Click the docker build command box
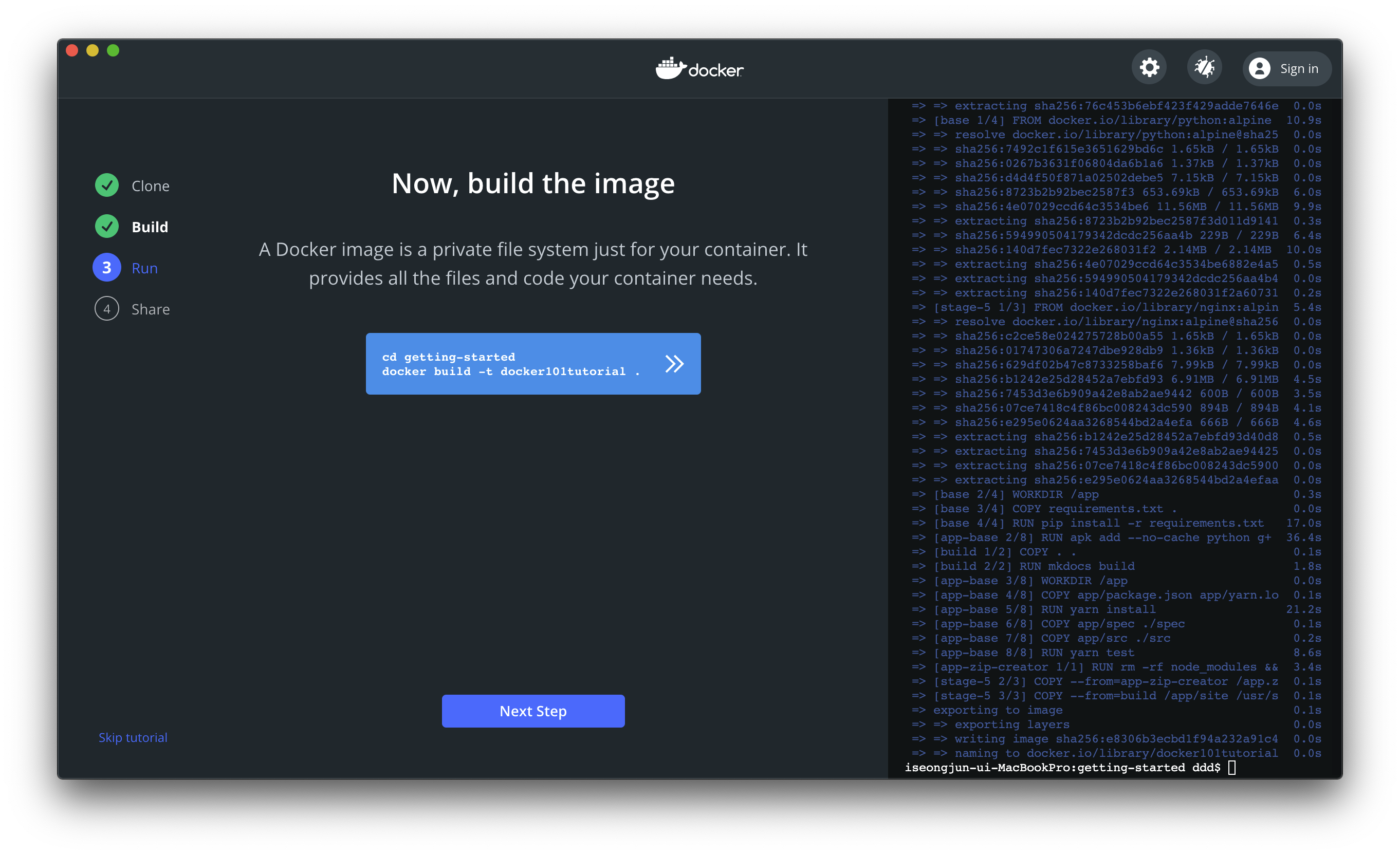This screenshot has height=855, width=1400. tap(533, 364)
